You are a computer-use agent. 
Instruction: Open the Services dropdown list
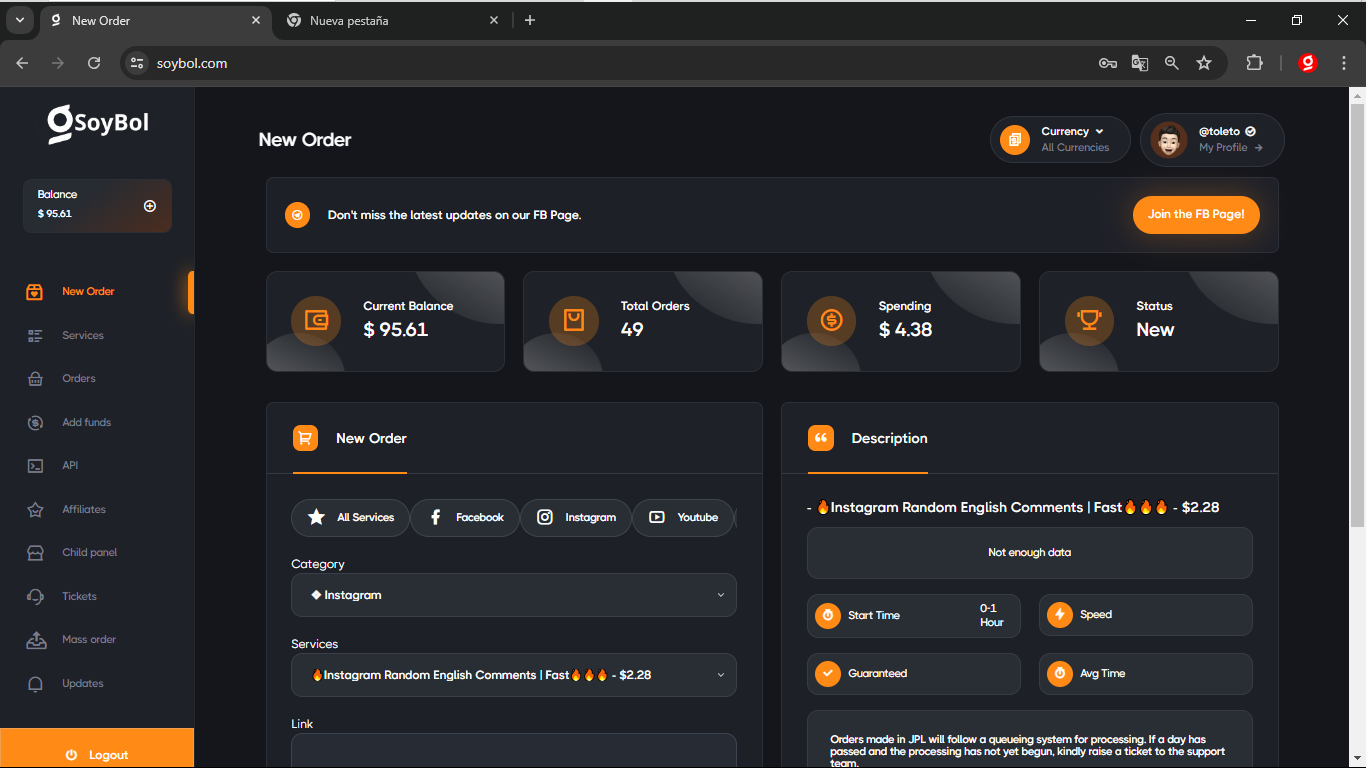click(513, 675)
